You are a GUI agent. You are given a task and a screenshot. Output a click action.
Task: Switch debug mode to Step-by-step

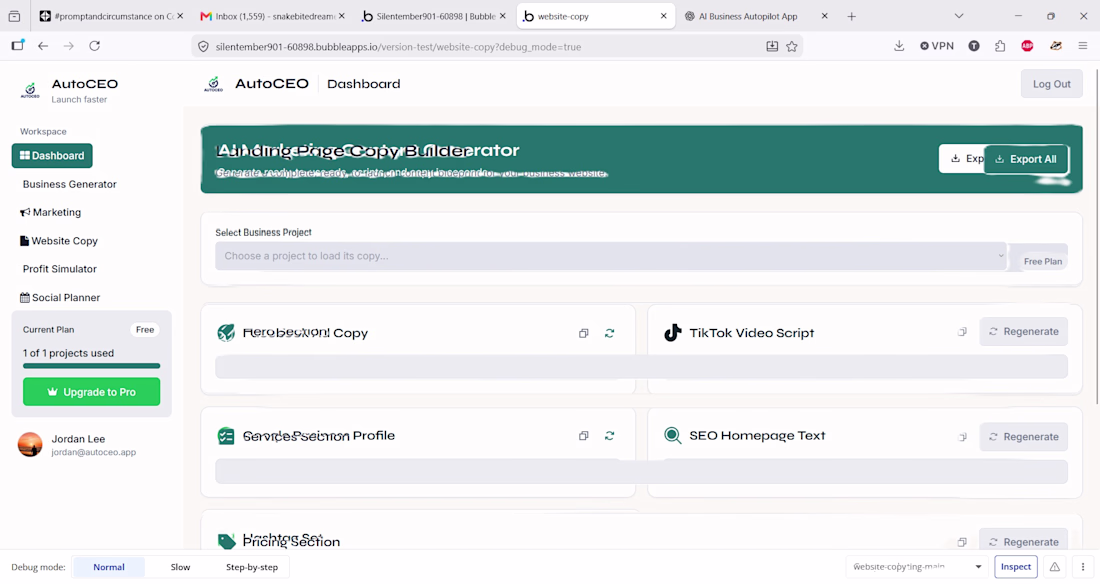252,567
